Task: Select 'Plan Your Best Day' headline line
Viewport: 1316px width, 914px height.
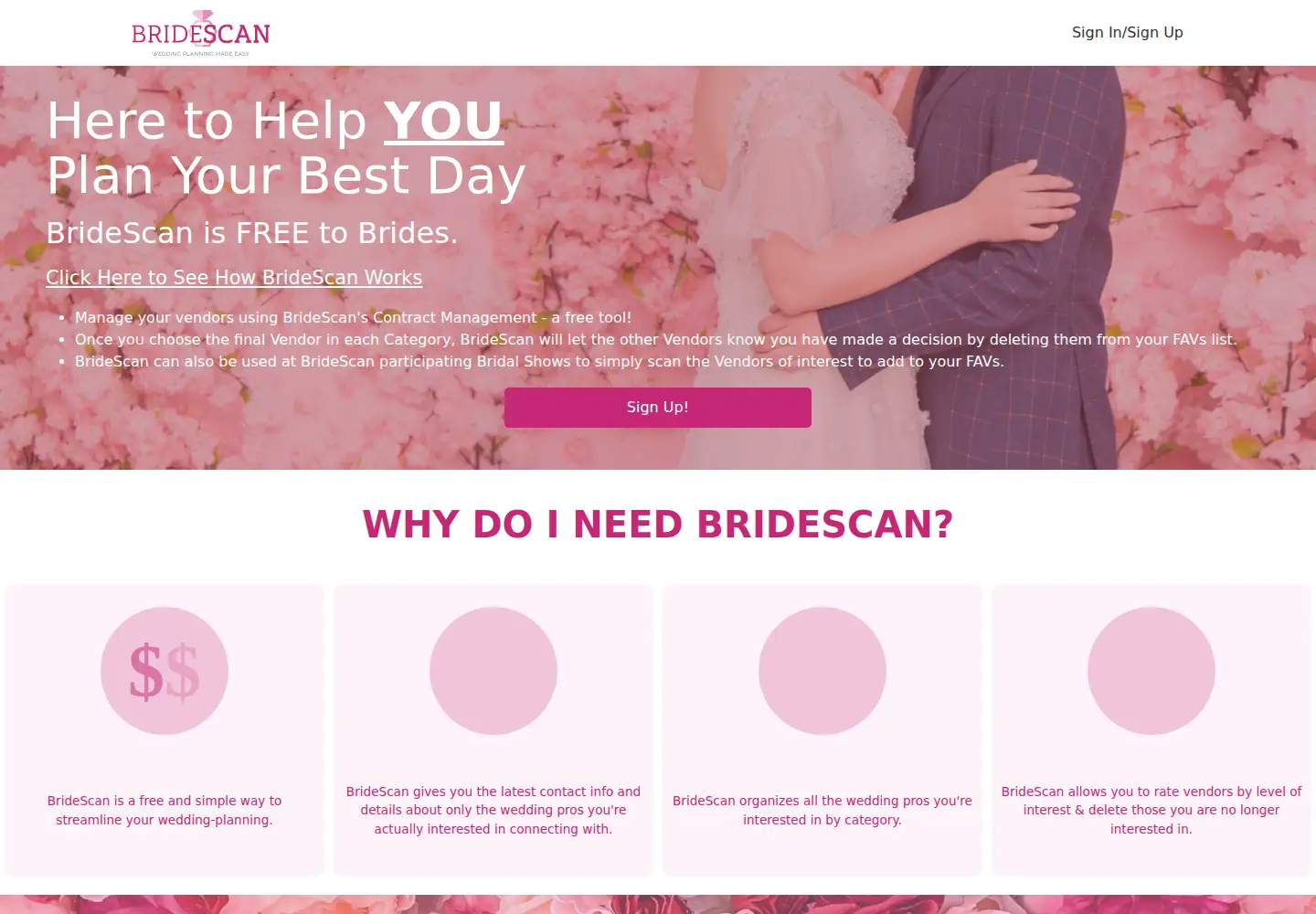Action: click(x=286, y=175)
